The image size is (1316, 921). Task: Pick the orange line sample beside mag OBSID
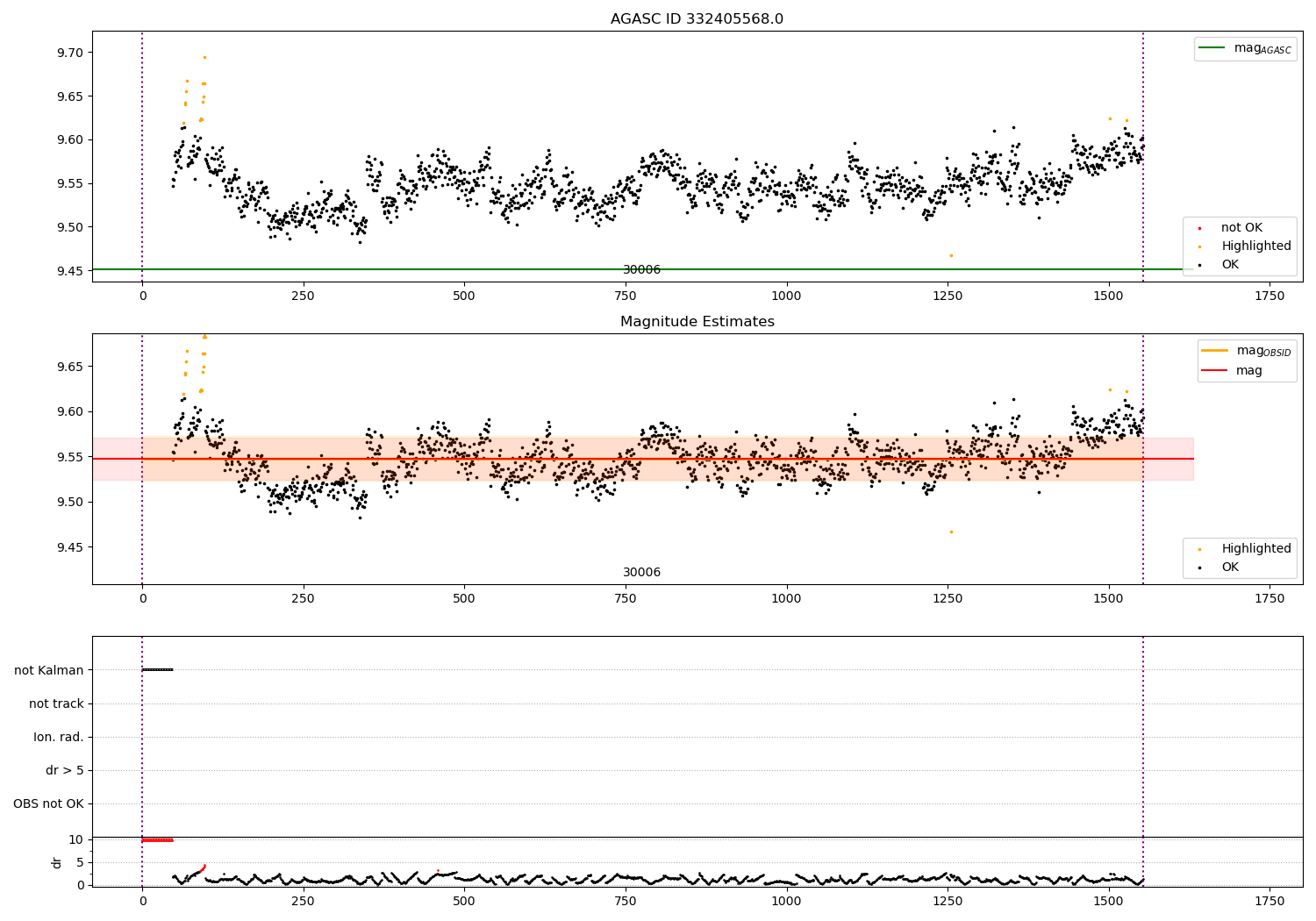point(1215,351)
